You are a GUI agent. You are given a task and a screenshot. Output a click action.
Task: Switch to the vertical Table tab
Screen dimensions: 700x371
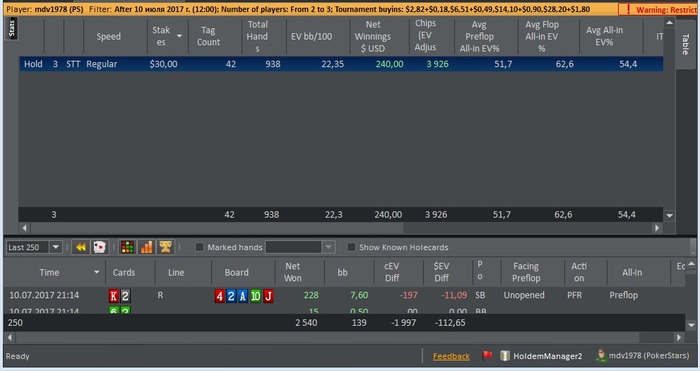[685, 44]
